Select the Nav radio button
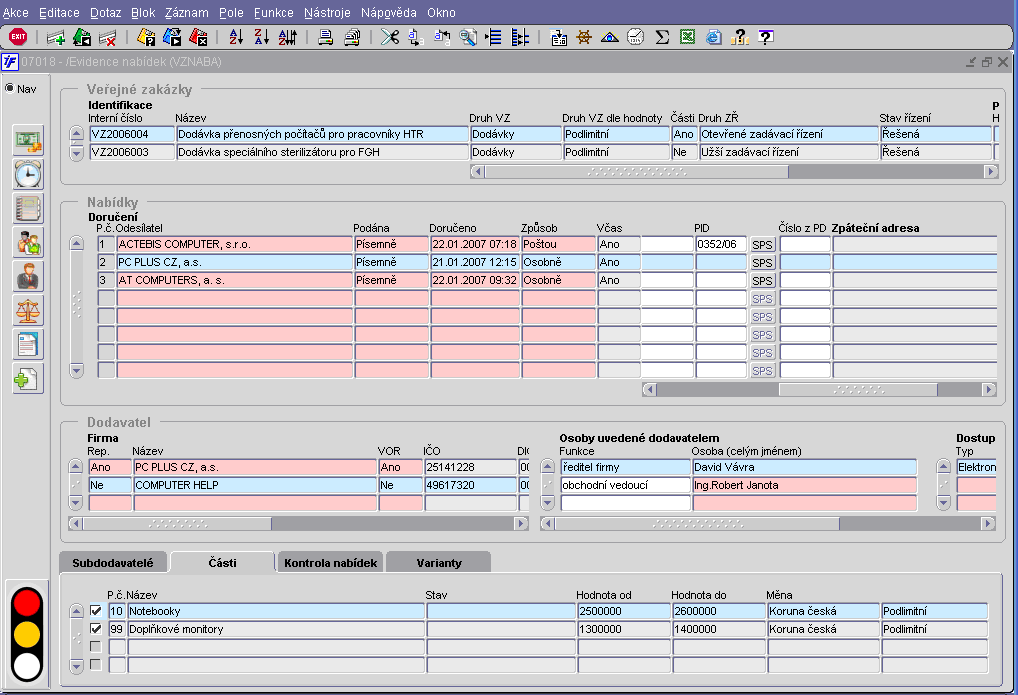Viewport: 1018px width, 695px height. [x=10, y=89]
